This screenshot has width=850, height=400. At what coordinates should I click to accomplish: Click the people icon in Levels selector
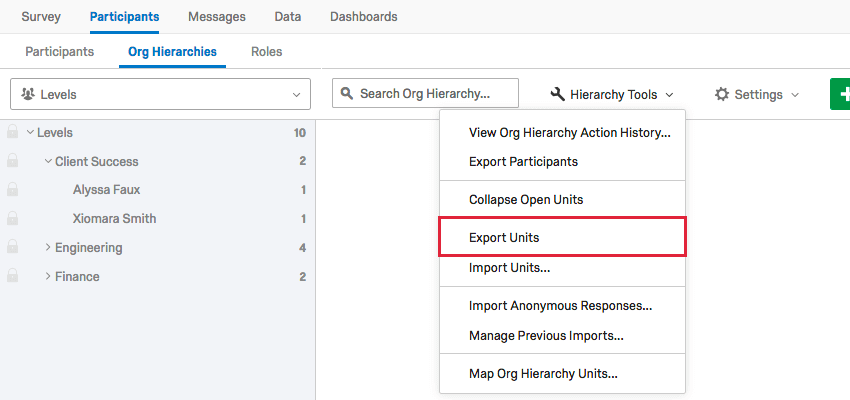(27, 94)
